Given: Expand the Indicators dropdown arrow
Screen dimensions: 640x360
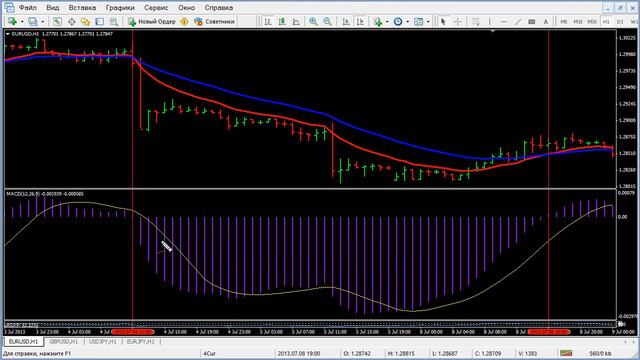Looking at the screenshot, I should pyautogui.click(x=387, y=22).
